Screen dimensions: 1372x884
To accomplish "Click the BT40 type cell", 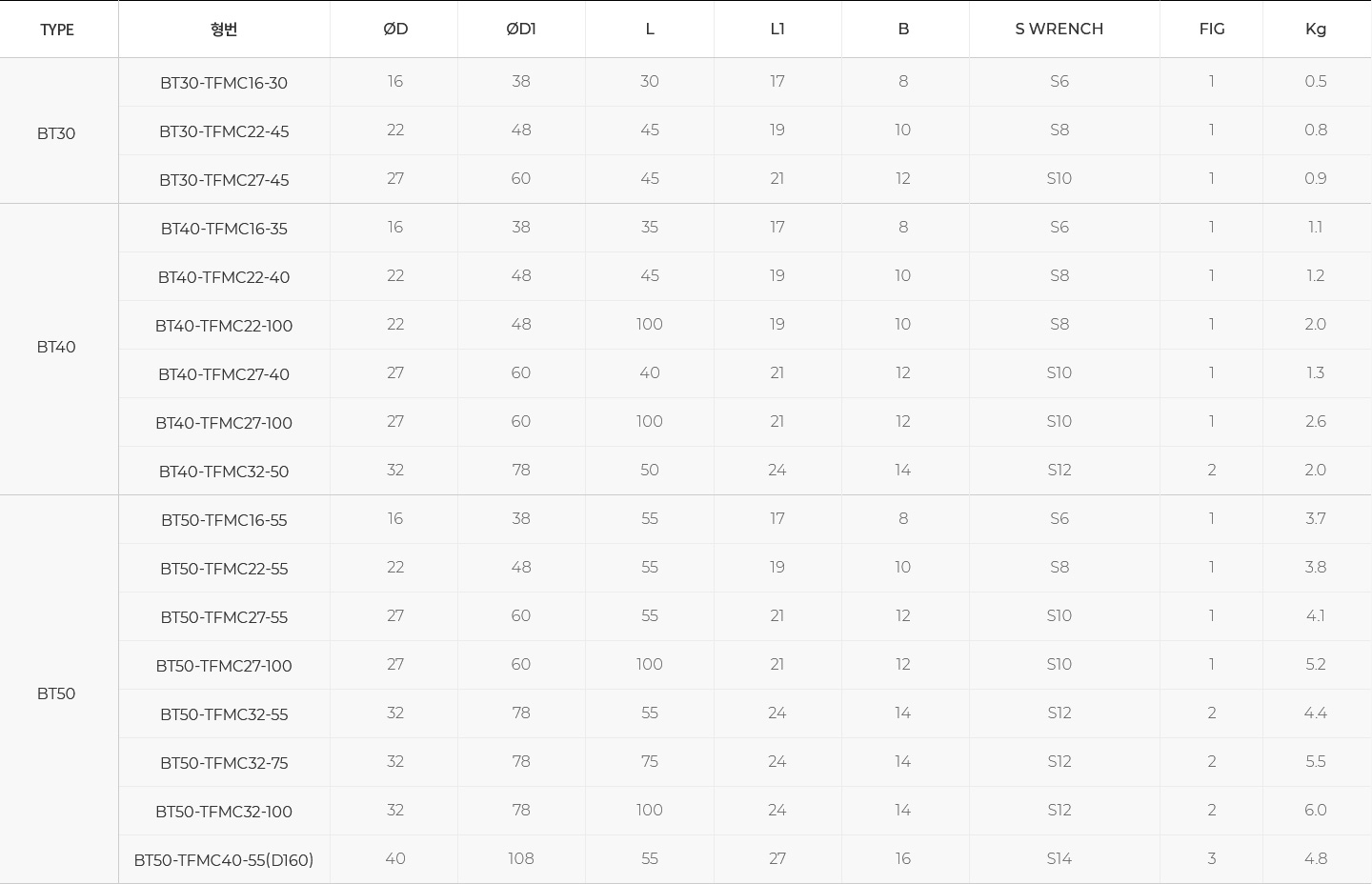I will (56, 347).
